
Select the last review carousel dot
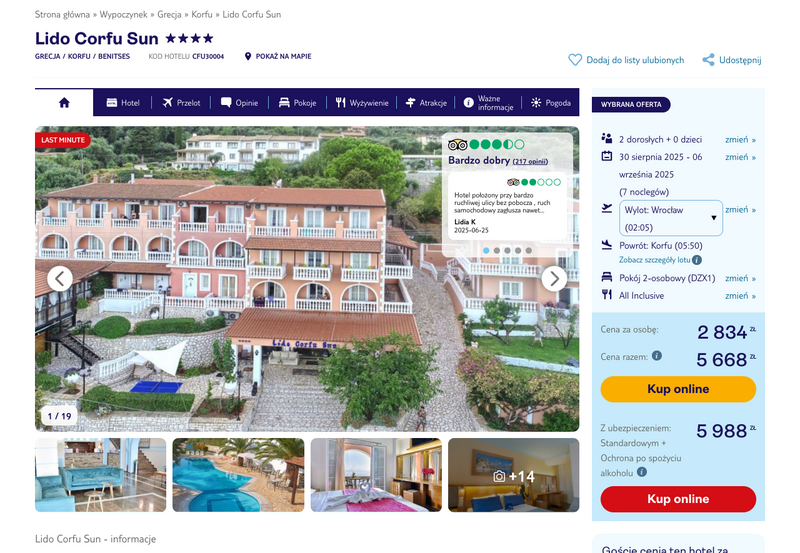coord(529,250)
